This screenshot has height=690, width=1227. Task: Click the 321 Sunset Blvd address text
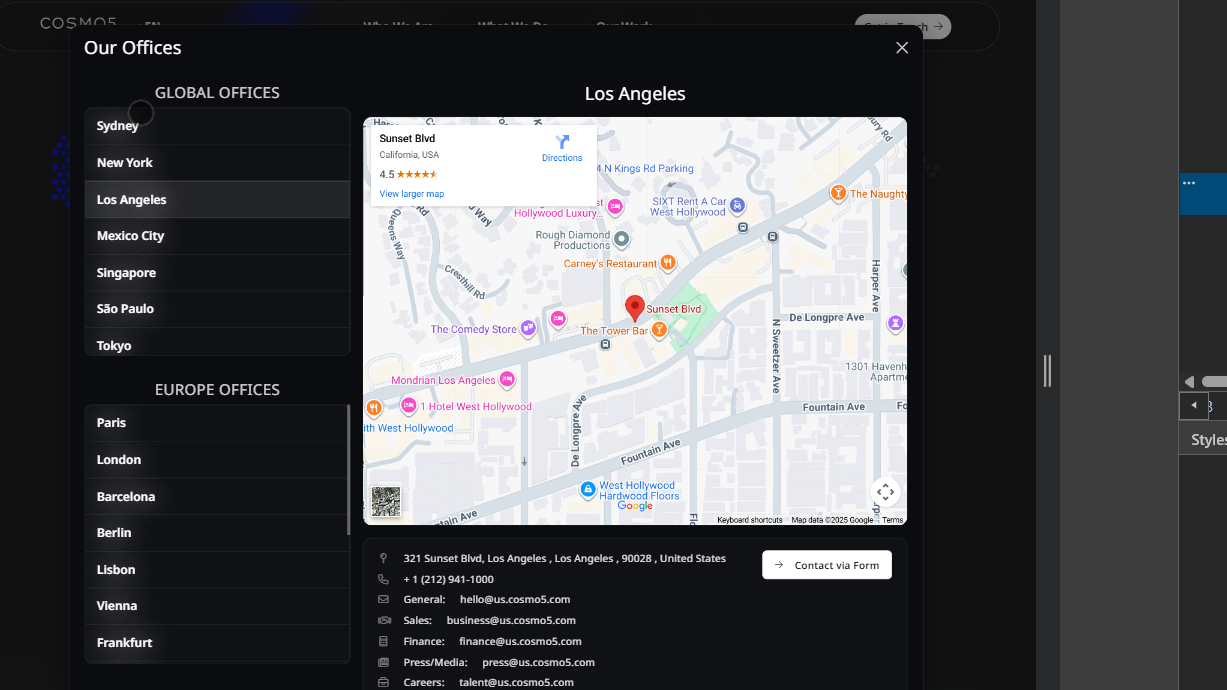pos(564,558)
